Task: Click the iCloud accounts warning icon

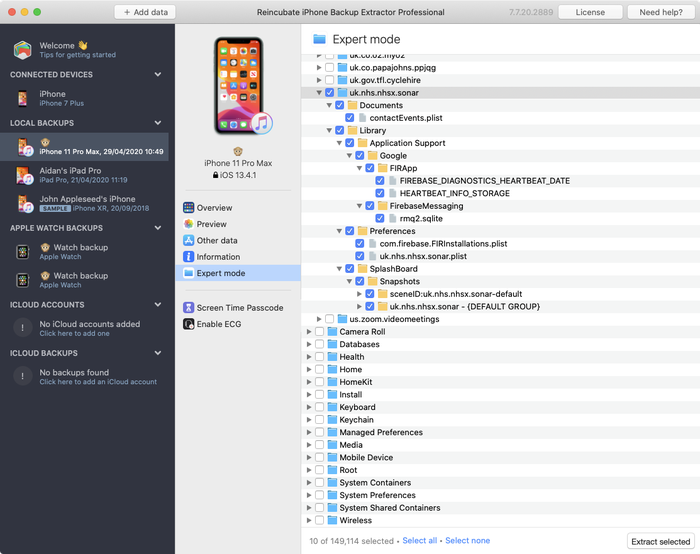Action: [x=22, y=328]
